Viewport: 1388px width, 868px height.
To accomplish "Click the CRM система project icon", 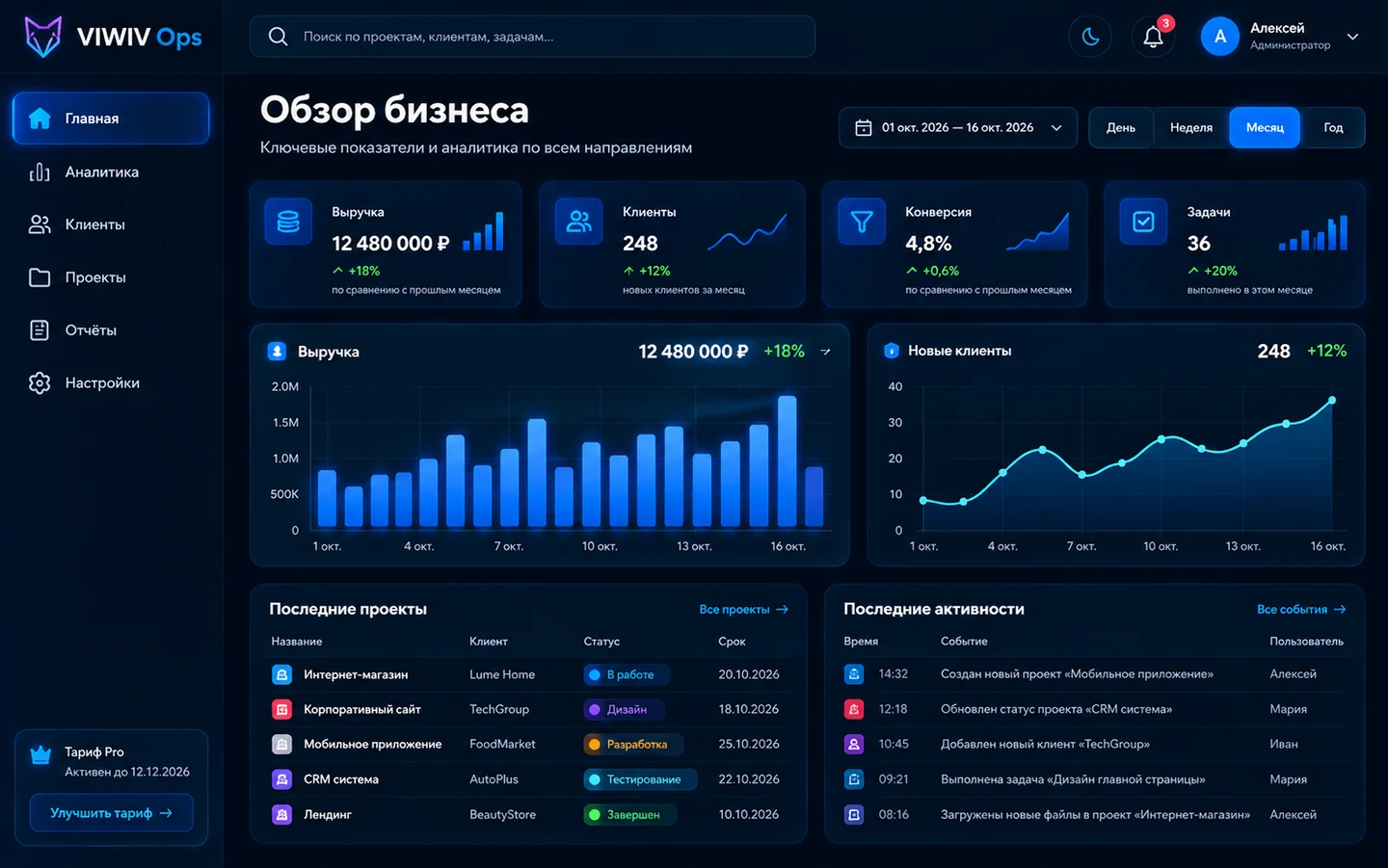I will pos(281,778).
